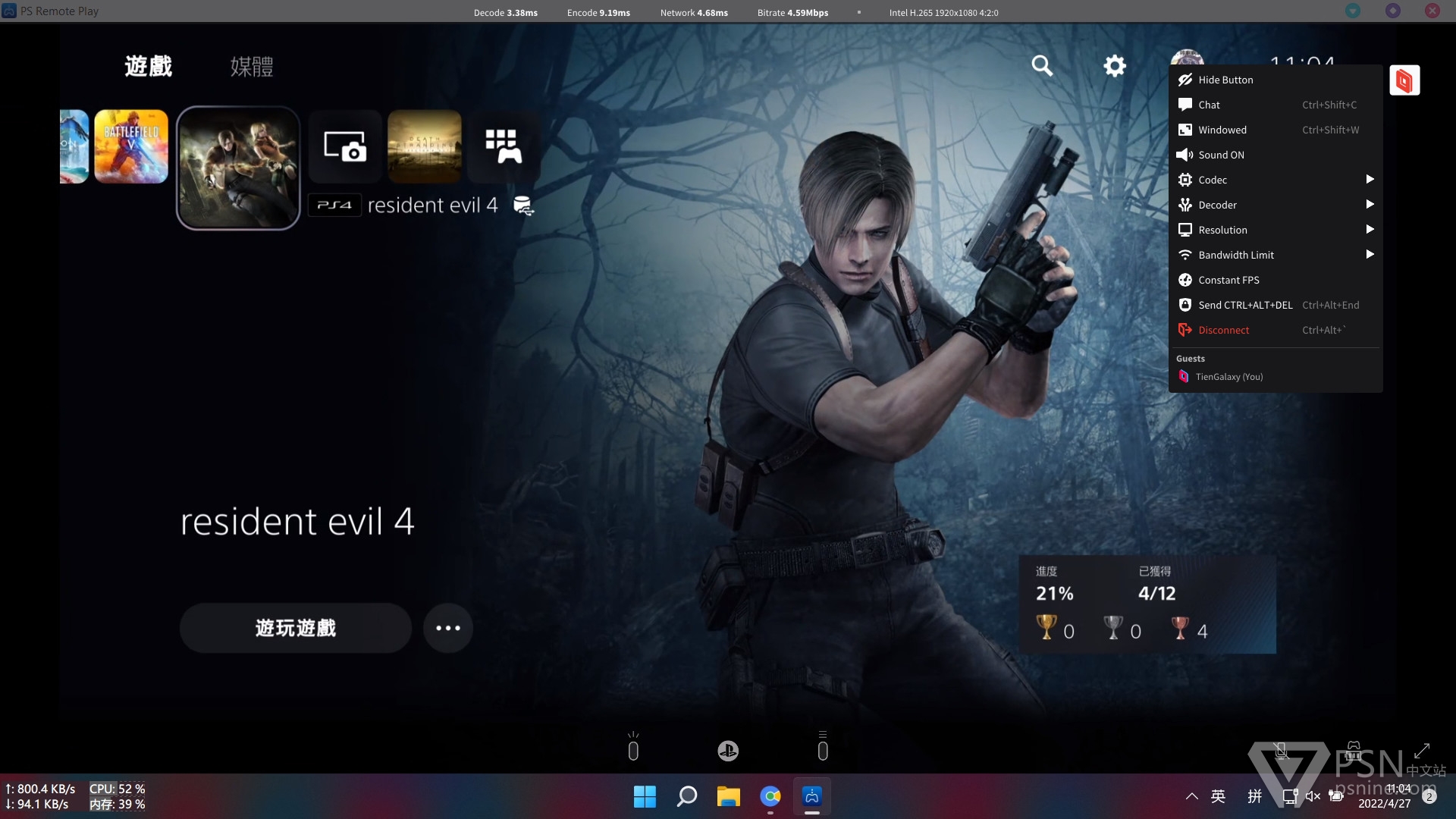Select the Battlefield V game tile
This screenshot has width=1456, height=819.
131,146
